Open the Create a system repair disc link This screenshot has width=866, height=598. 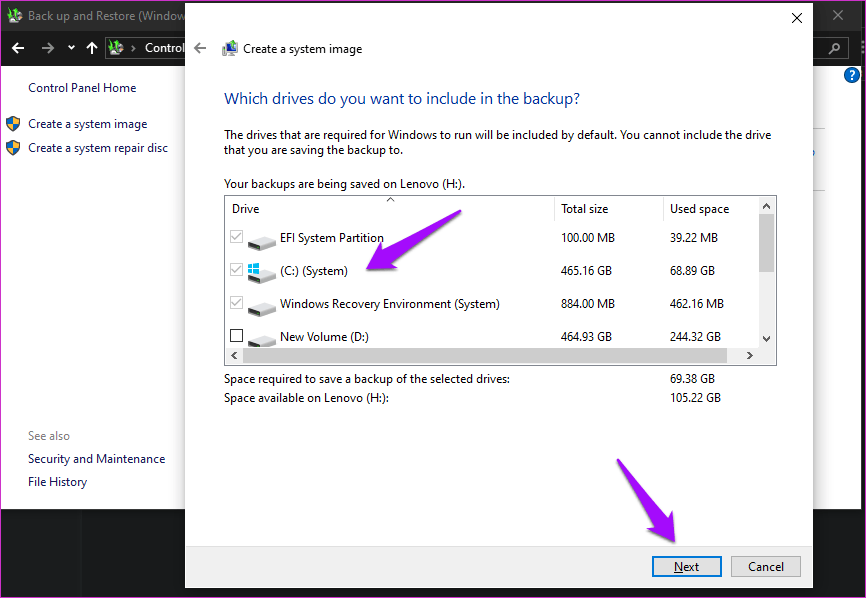pyautogui.click(x=98, y=148)
